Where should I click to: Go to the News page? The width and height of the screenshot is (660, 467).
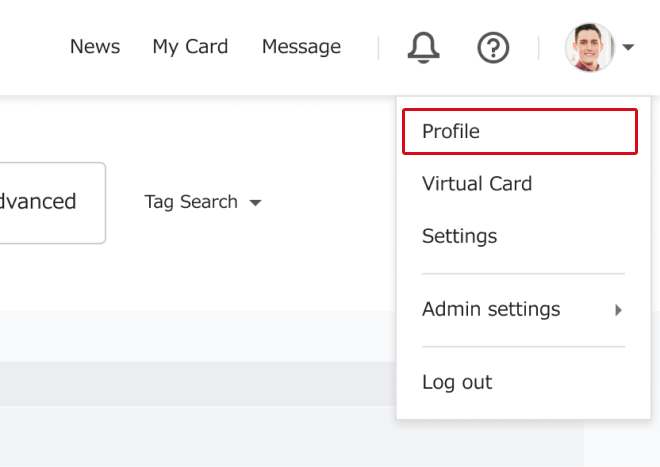(x=95, y=47)
